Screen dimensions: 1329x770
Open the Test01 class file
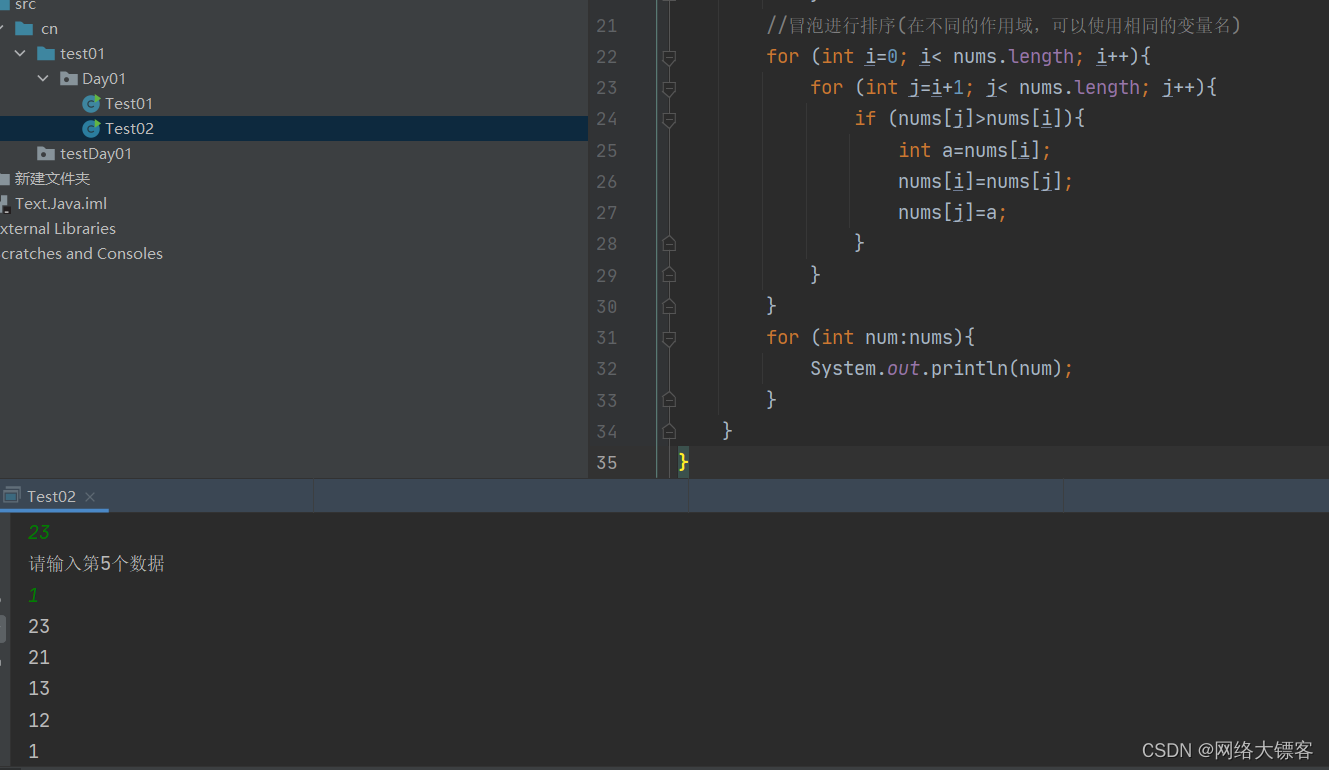(x=129, y=103)
